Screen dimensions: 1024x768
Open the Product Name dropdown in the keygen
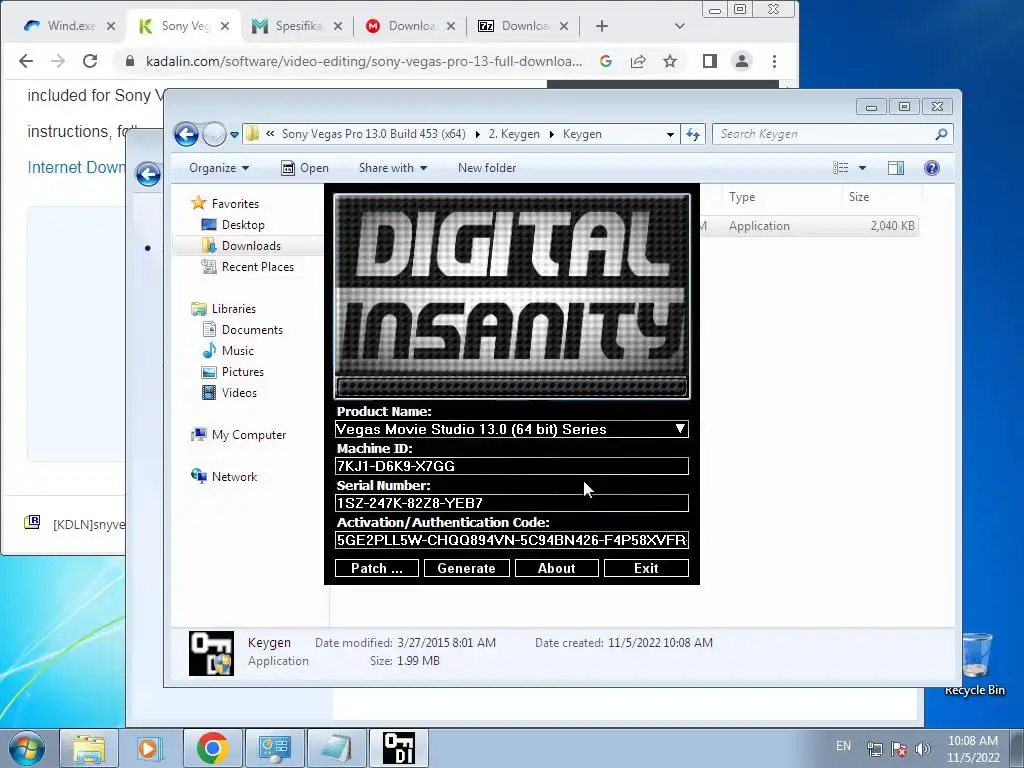pyautogui.click(x=680, y=429)
